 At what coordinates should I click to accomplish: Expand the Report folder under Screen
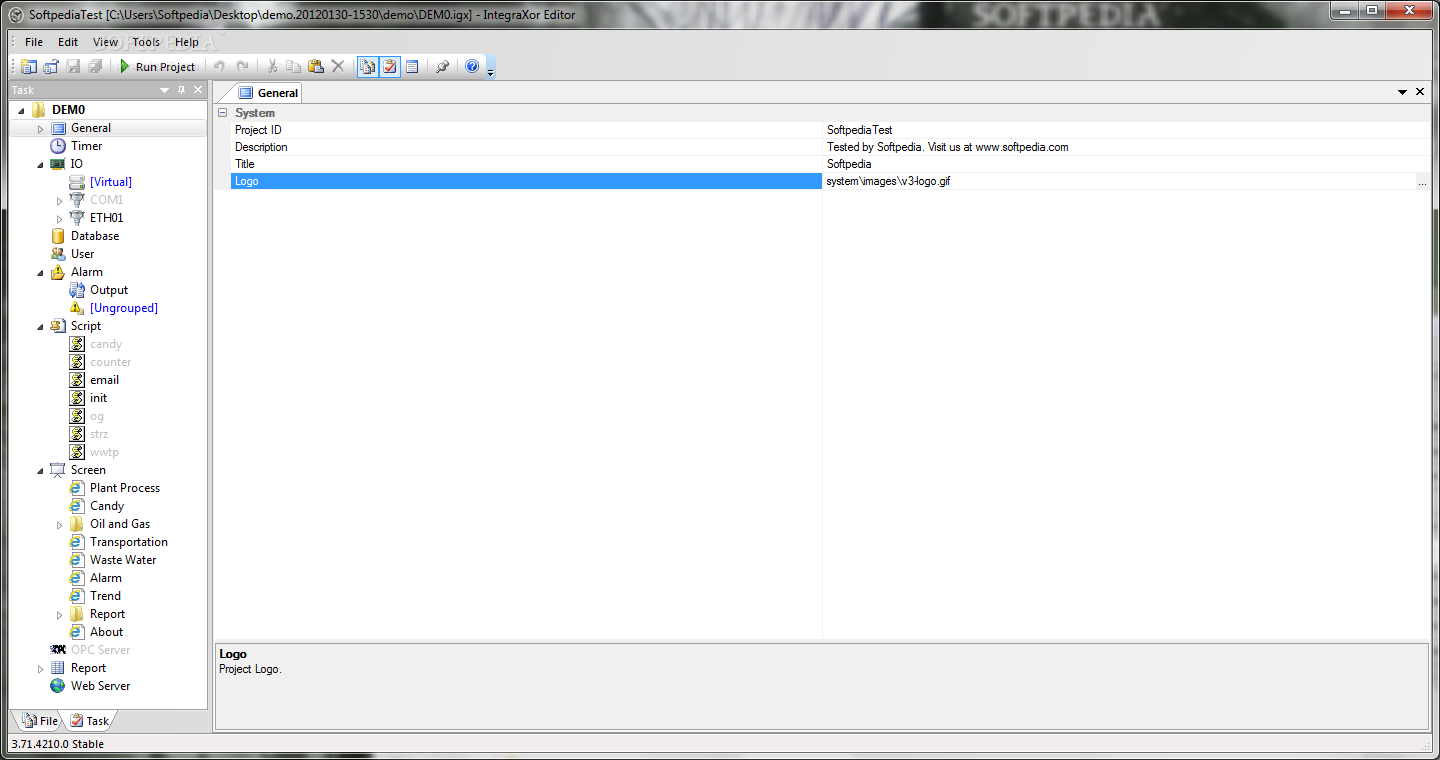coord(59,614)
